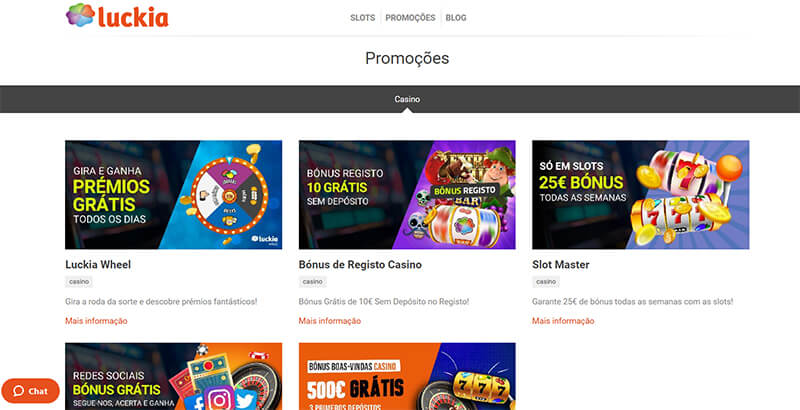Open the Luckia Wheel promo banner
The height and width of the screenshot is (410, 800).
[x=173, y=195]
